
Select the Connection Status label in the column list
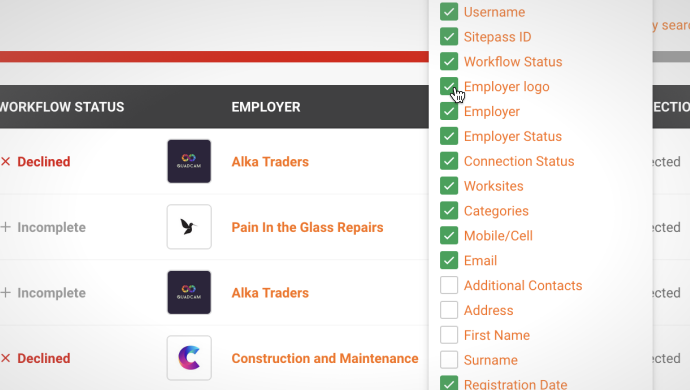(x=519, y=161)
